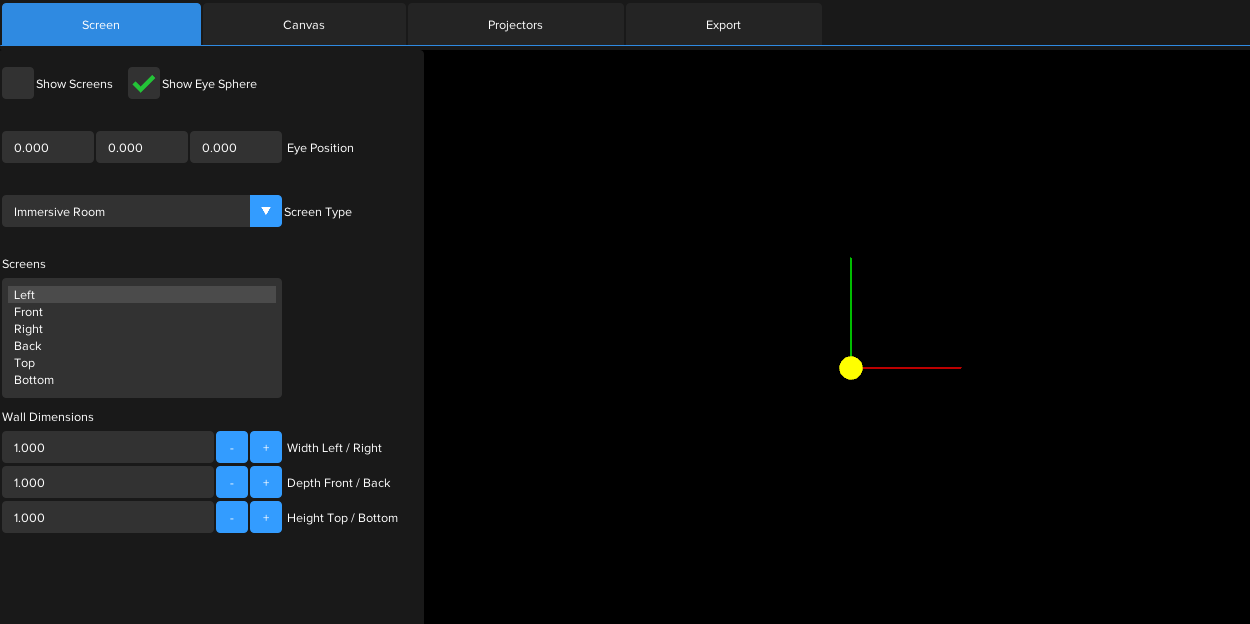Go to the Export tab
Image resolution: width=1250 pixels, height=624 pixels.
pyautogui.click(x=723, y=25)
